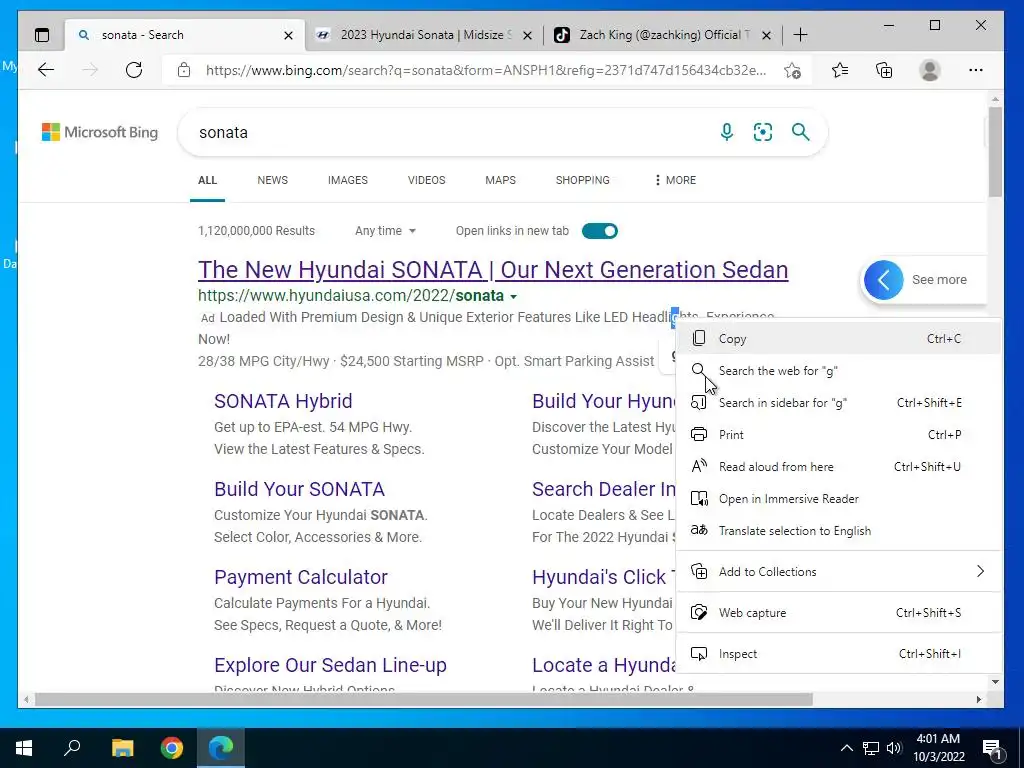Open Bing visual search camera icon
The image size is (1024, 768).
coord(763,132)
